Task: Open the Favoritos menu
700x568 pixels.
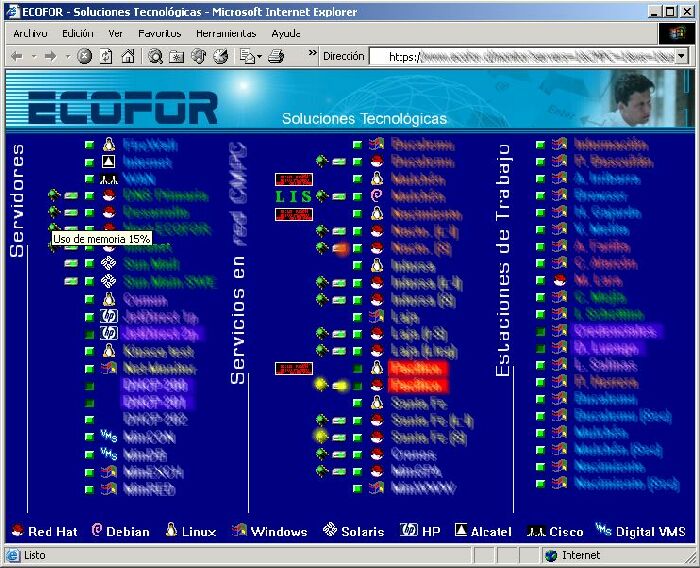Action: (160, 33)
